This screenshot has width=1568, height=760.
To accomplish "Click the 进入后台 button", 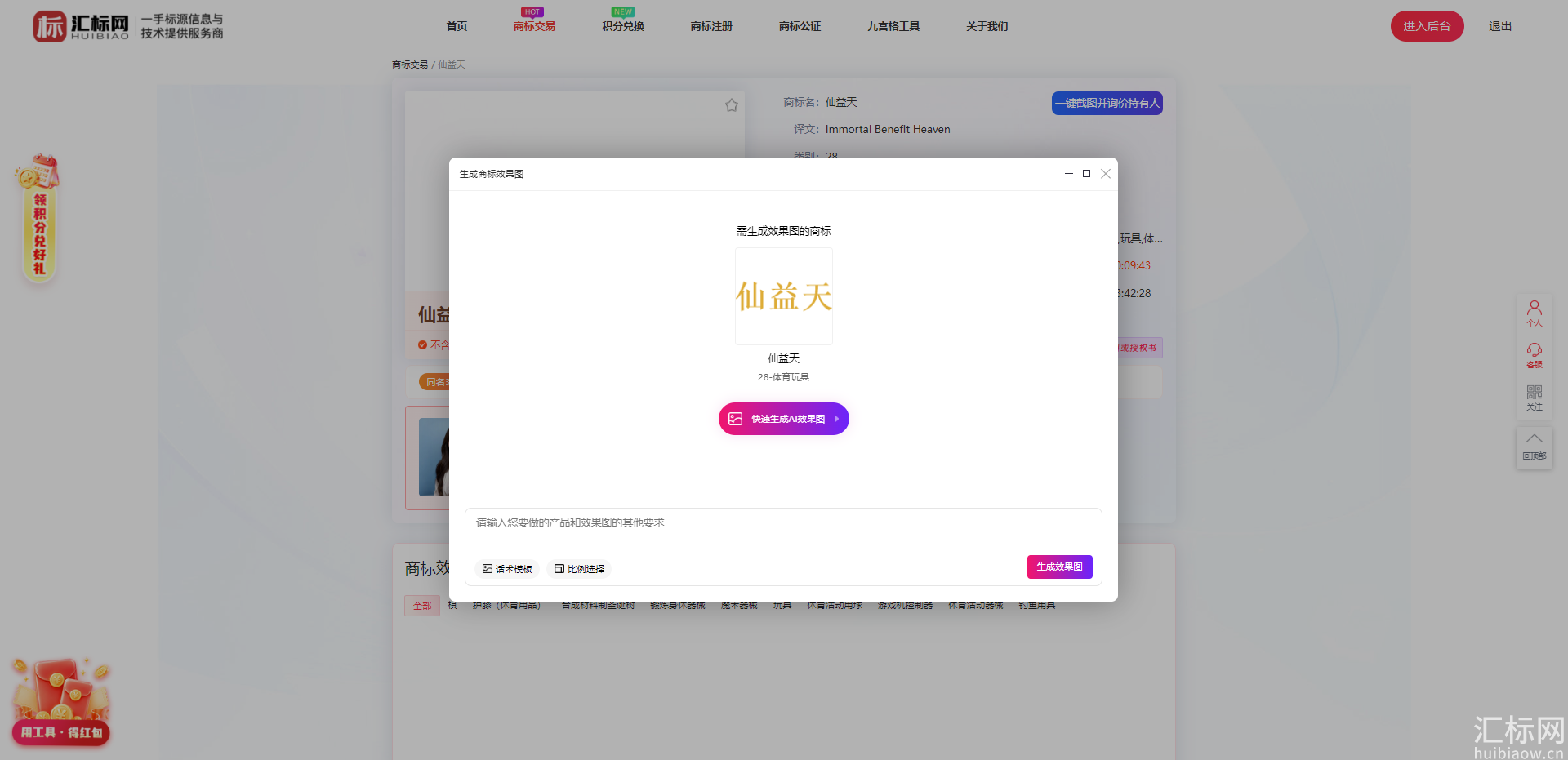I will pyautogui.click(x=1428, y=26).
